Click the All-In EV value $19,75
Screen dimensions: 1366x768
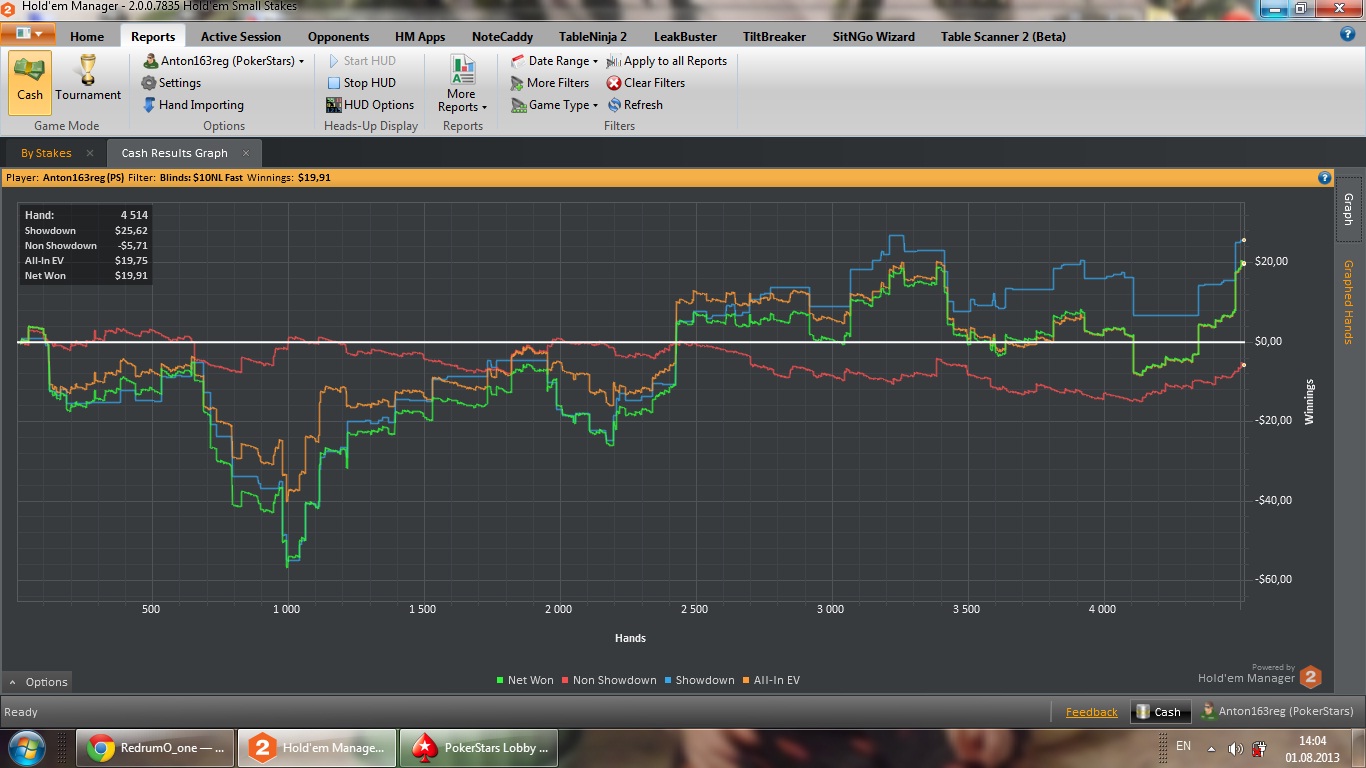131,261
